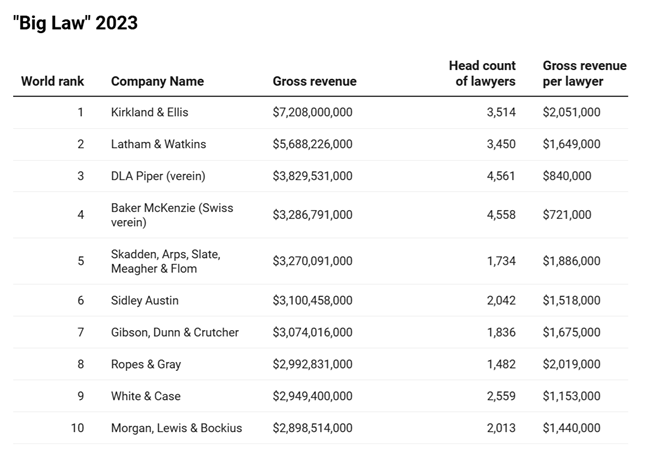Click on Latham & Watkins name
Image resolution: width=650 pixels, height=449 pixels.
click(158, 144)
